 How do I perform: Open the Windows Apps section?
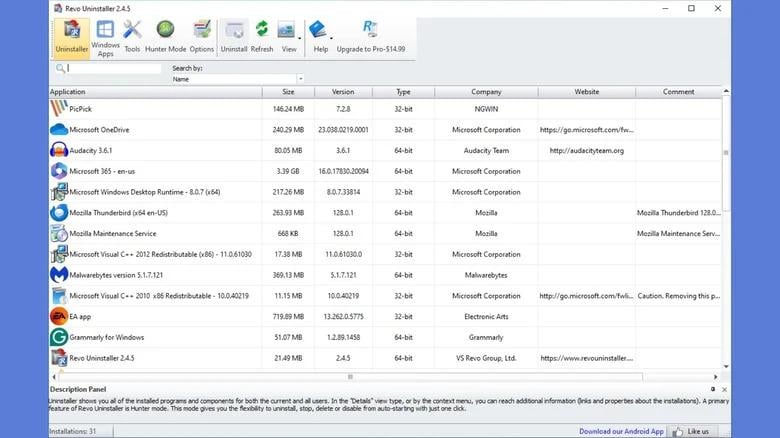pos(105,37)
